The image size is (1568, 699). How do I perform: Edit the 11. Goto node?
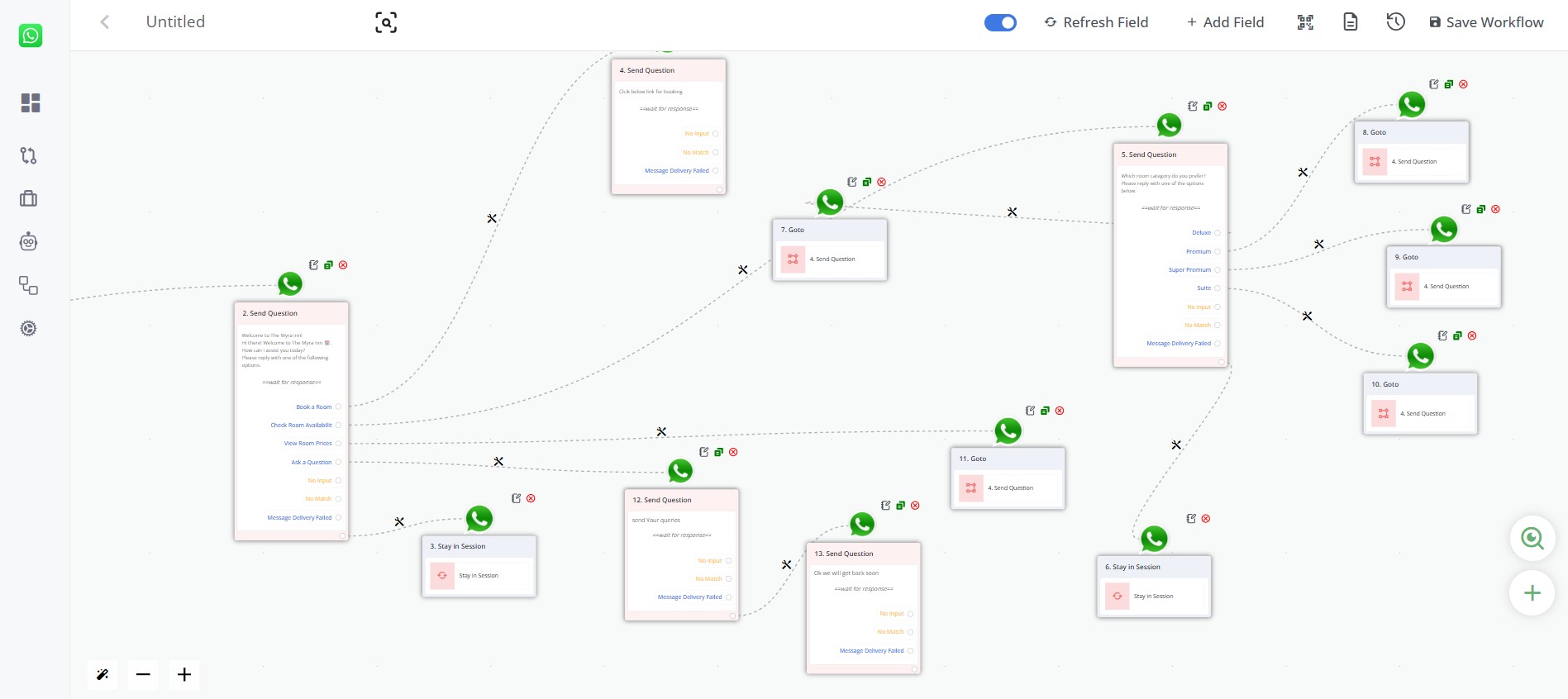tap(1030, 411)
